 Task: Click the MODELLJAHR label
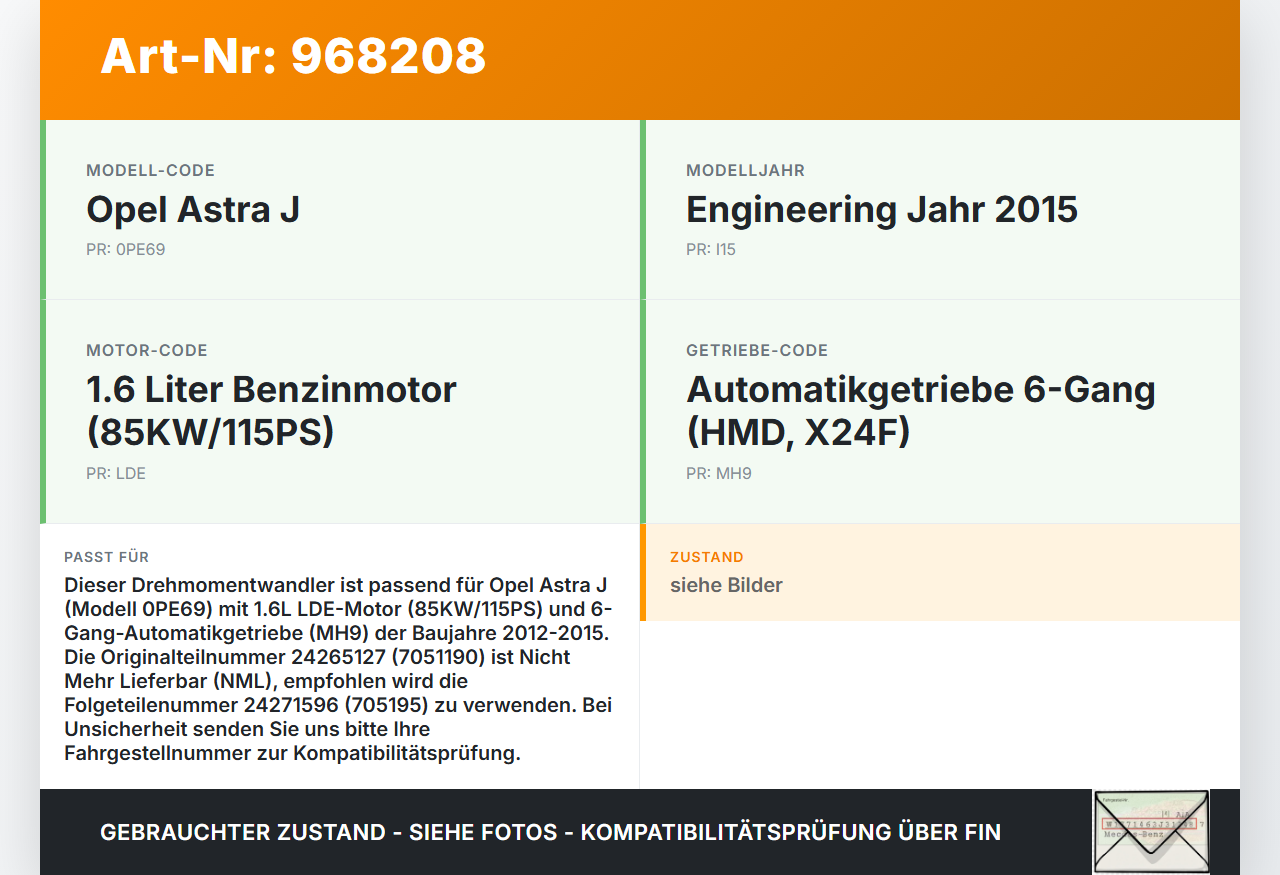(745, 171)
